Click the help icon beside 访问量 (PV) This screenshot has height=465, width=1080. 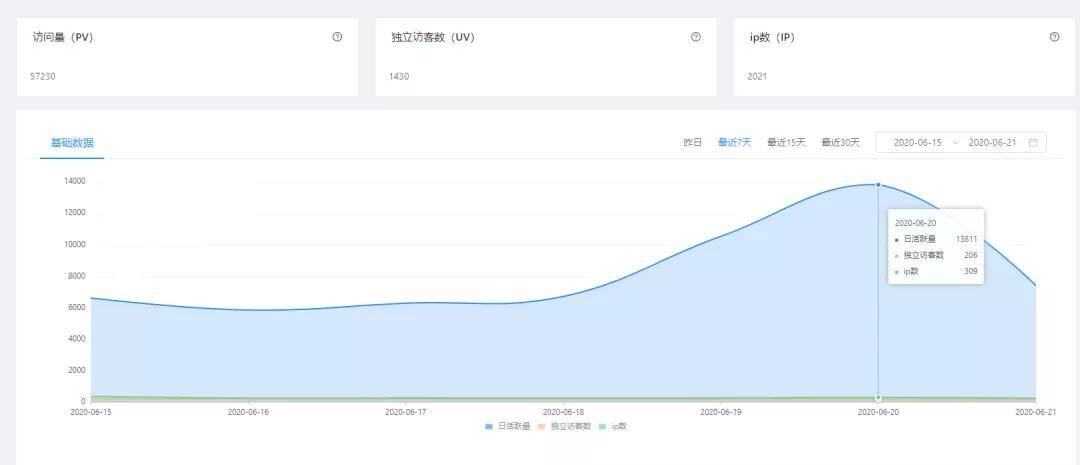337,37
